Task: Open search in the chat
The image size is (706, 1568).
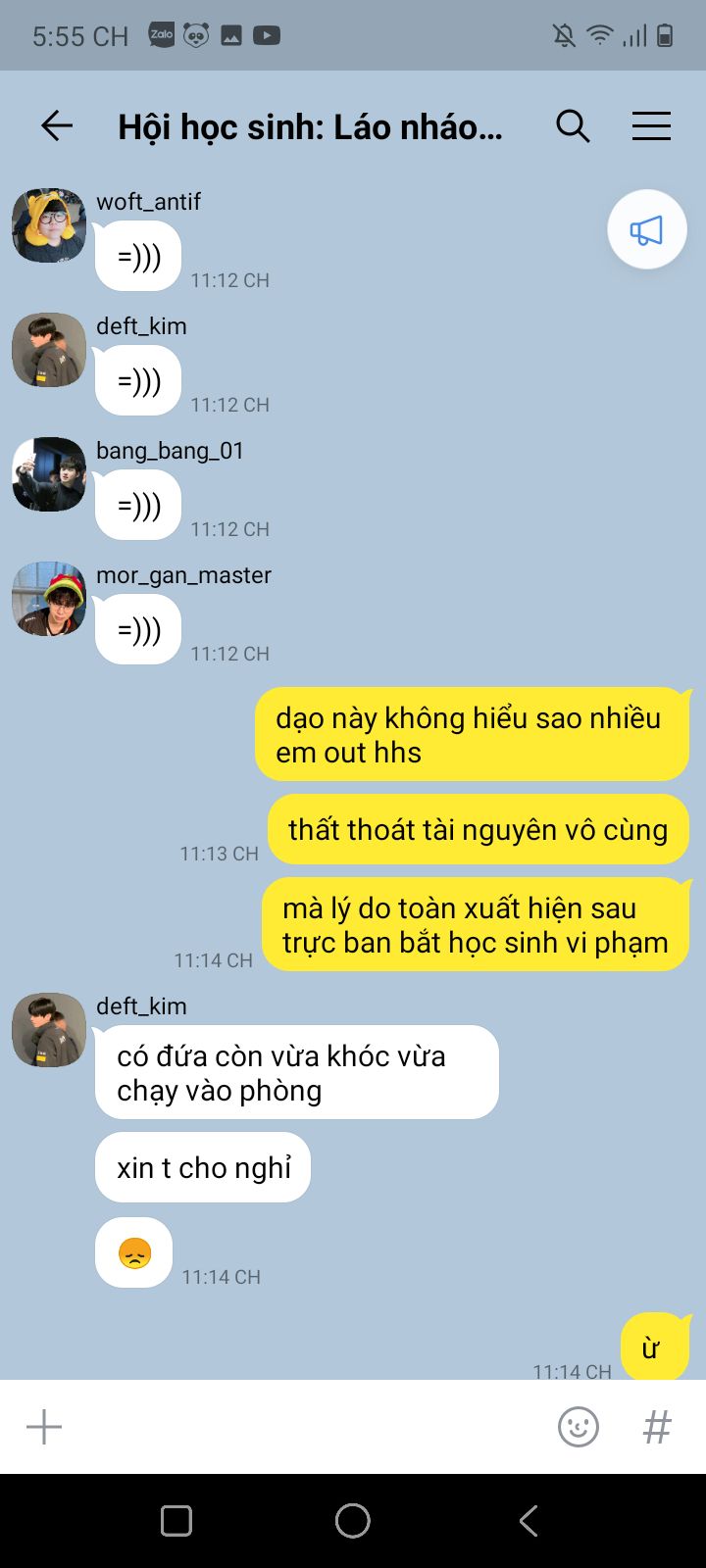Action: click(x=573, y=125)
